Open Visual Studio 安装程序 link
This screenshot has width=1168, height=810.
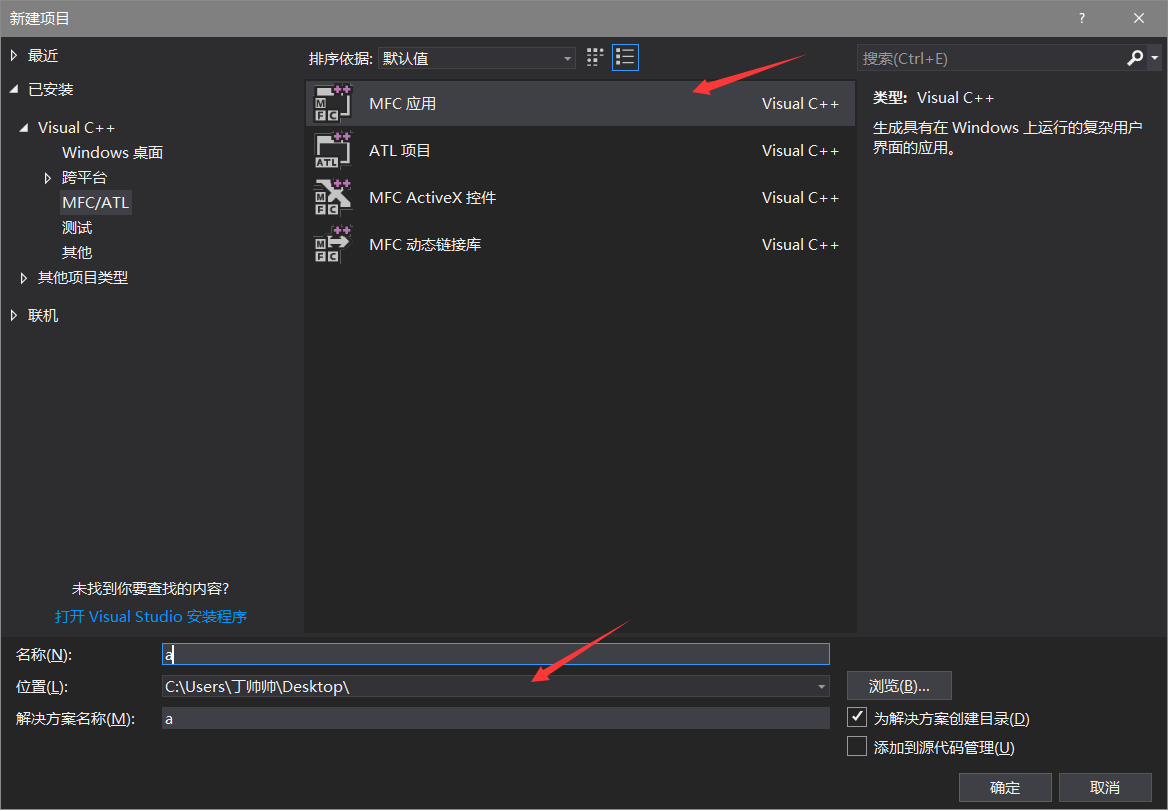pyautogui.click(x=150, y=616)
